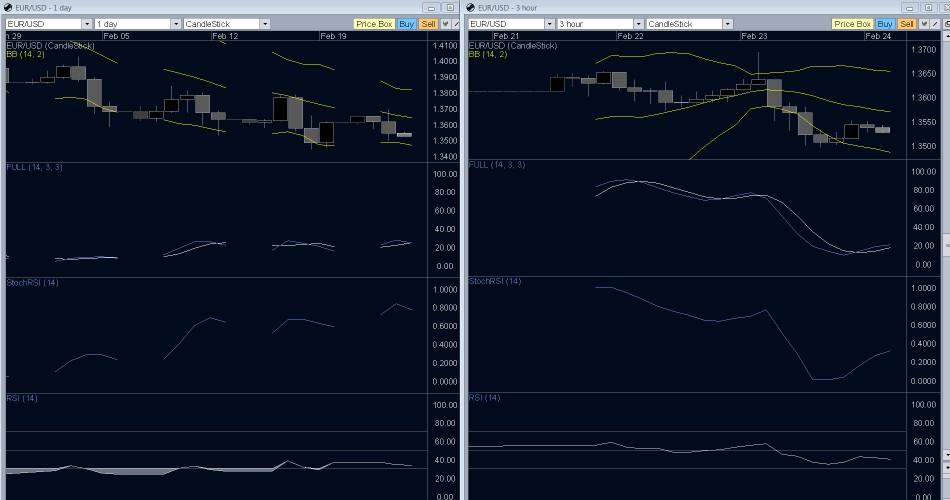Click 'StochRSI (14)' label in 1 day chart
This screenshot has height=500, width=950.
[x=33, y=282]
